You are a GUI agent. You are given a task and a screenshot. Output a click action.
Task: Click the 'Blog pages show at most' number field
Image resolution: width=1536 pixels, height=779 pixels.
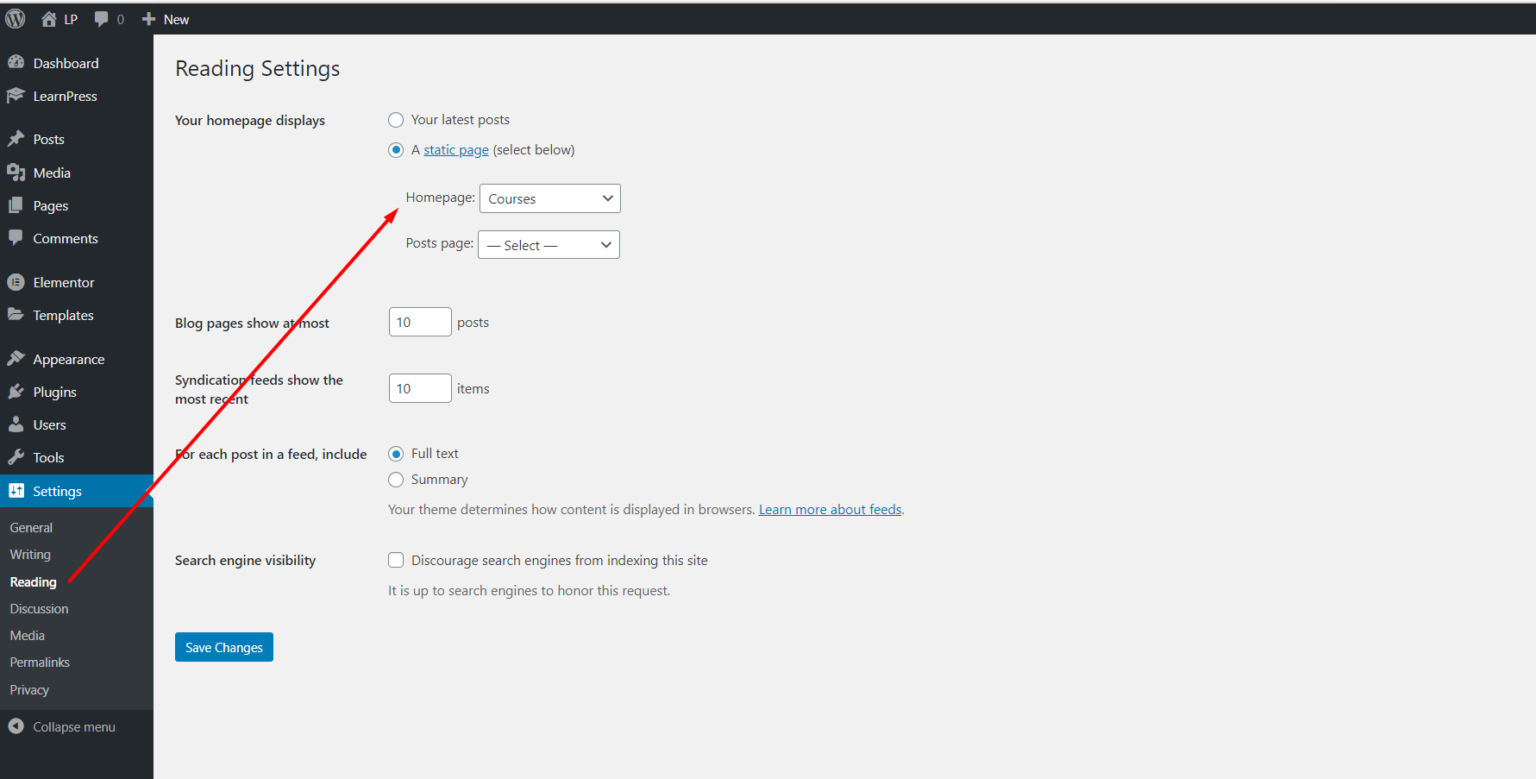(x=420, y=322)
